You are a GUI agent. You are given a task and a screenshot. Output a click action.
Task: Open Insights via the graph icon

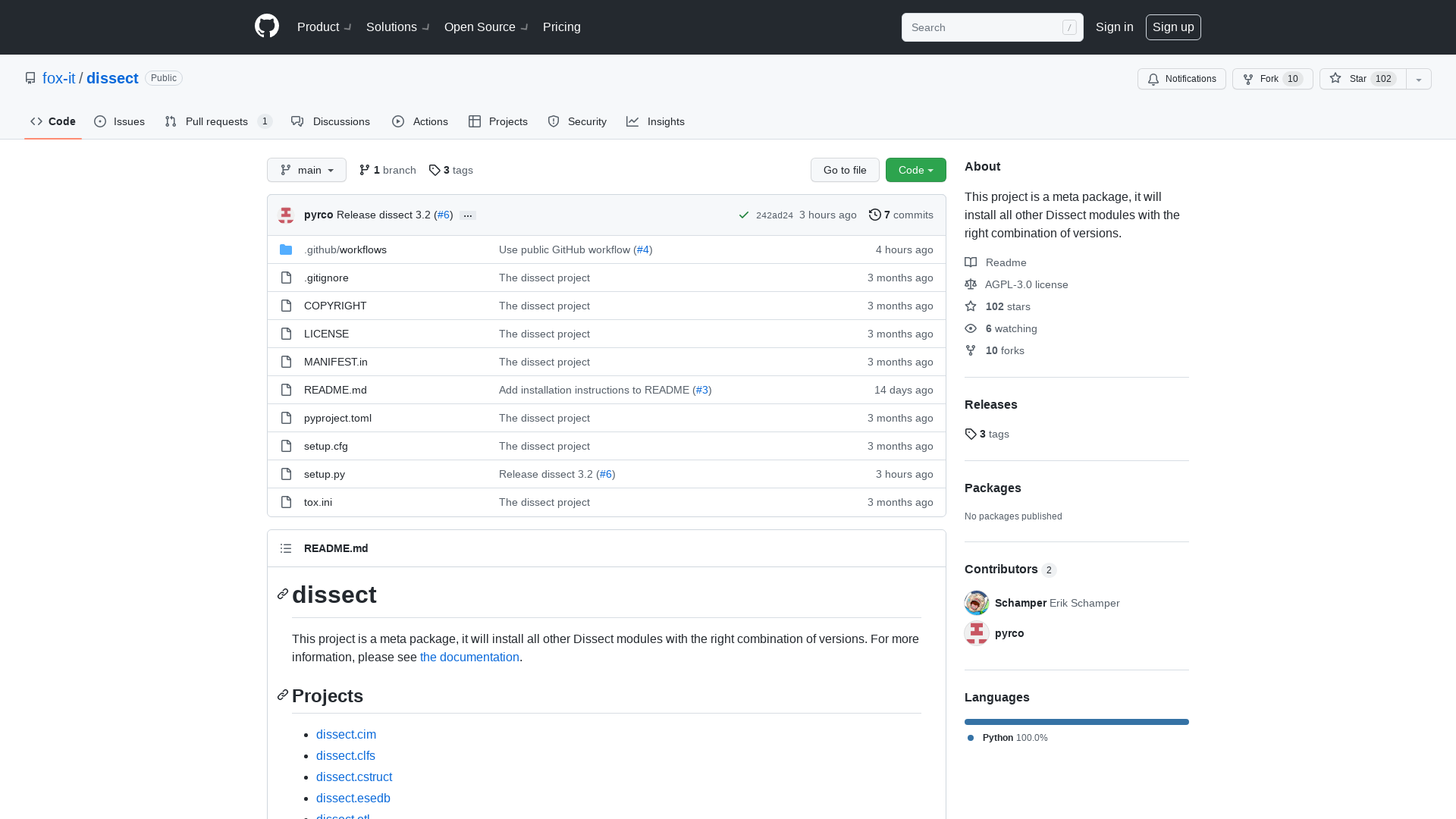pos(633,121)
